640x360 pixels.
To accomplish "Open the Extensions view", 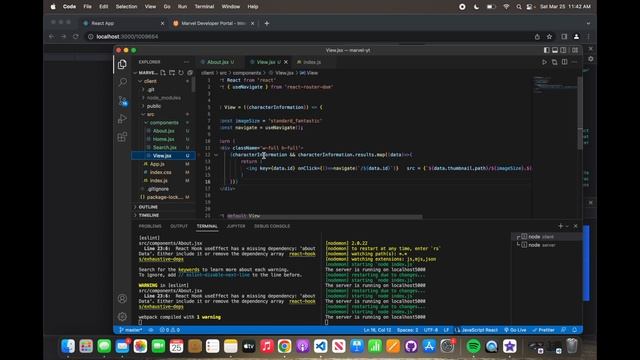I will 122,137.
